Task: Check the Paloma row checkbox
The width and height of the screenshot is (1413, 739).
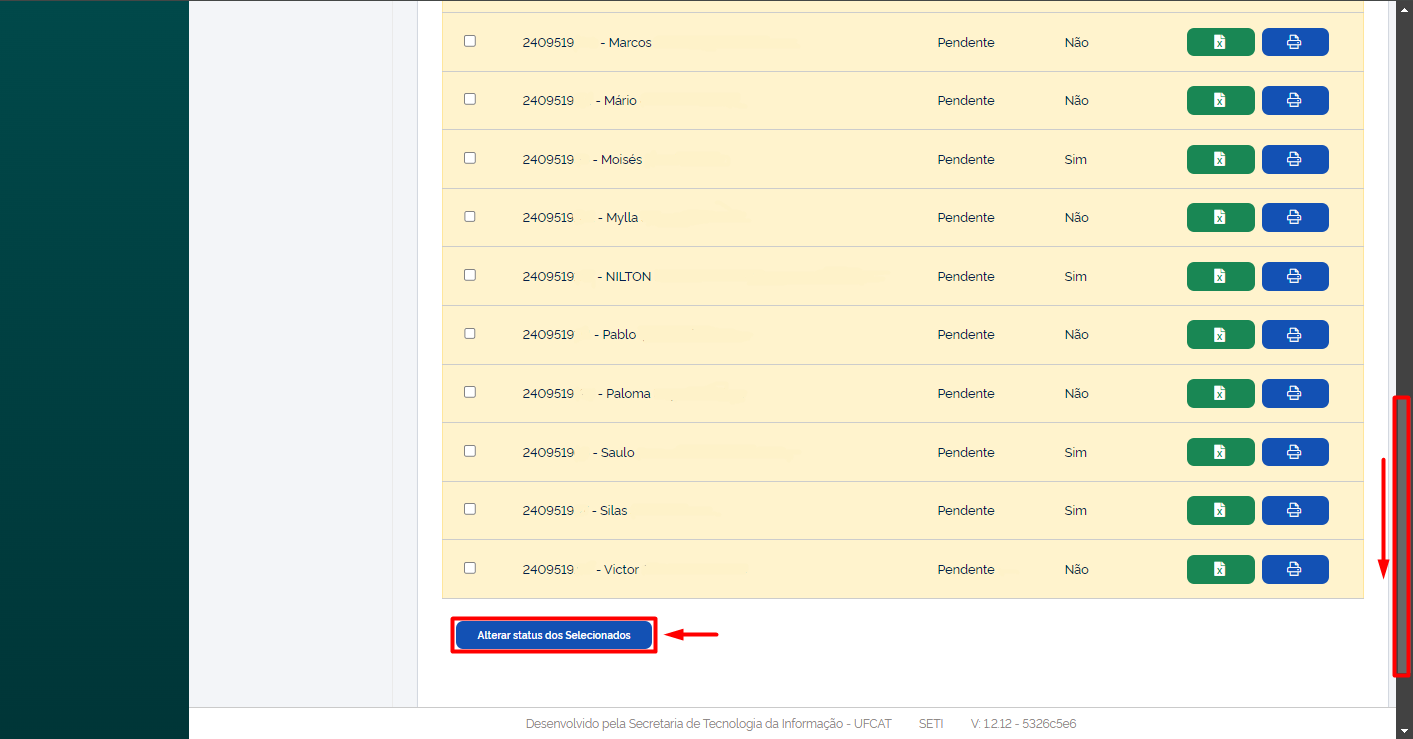Action: click(470, 392)
